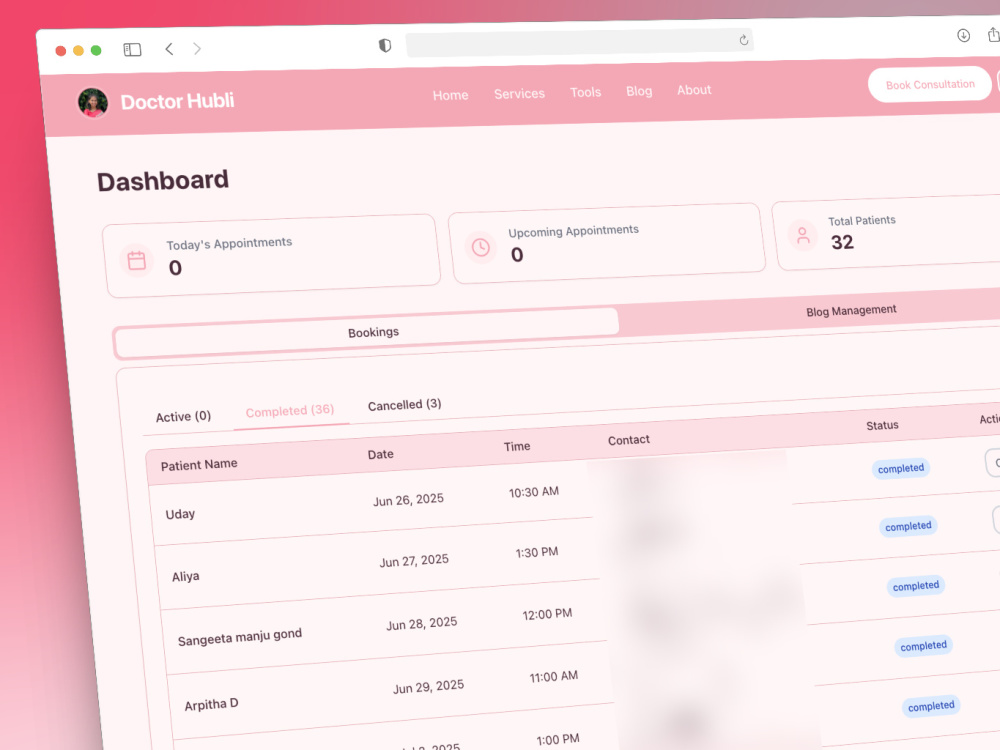Open the Tools nav link
This screenshot has width=1000, height=750.
click(585, 92)
